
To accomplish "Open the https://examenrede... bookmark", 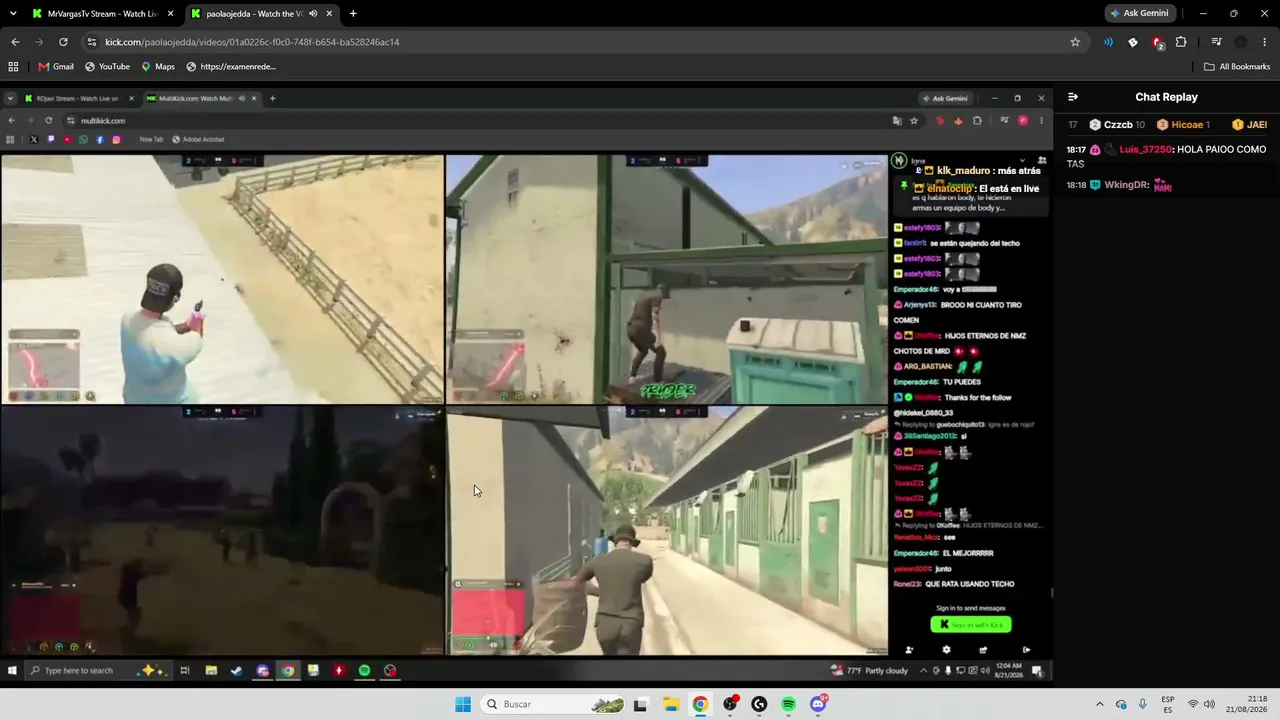I will point(231,67).
